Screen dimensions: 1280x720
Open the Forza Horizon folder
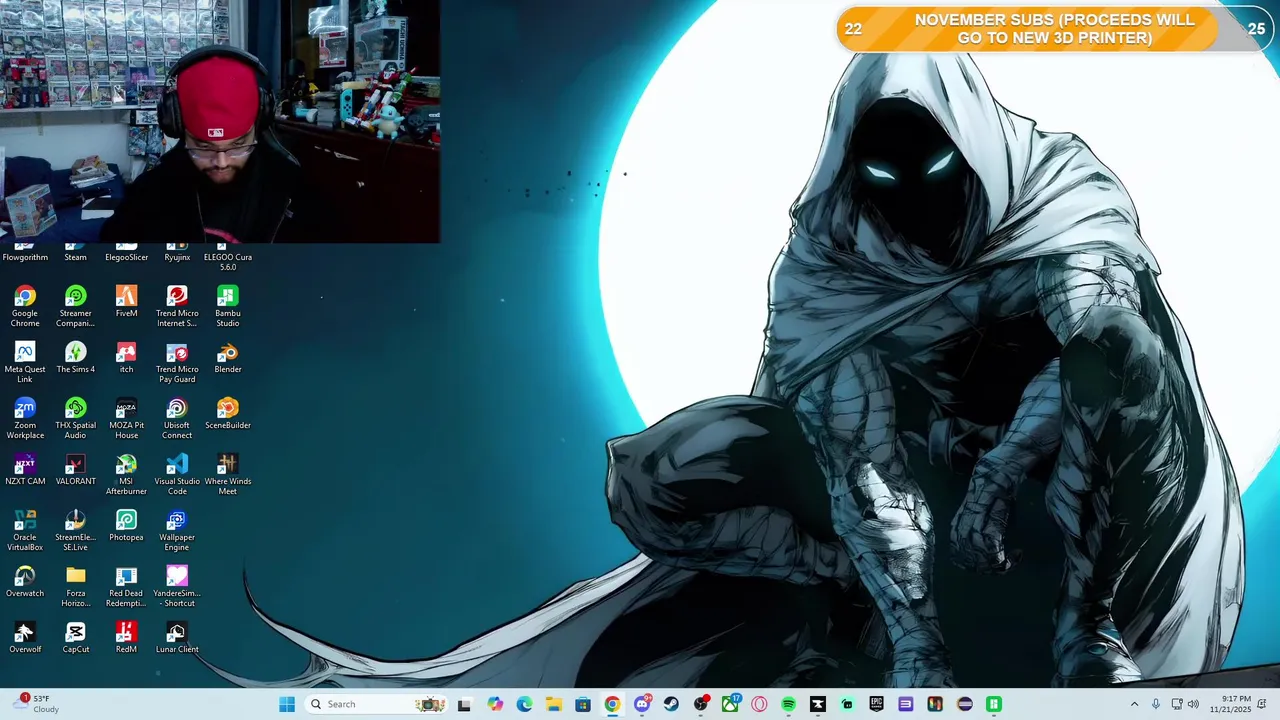coord(75,586)
